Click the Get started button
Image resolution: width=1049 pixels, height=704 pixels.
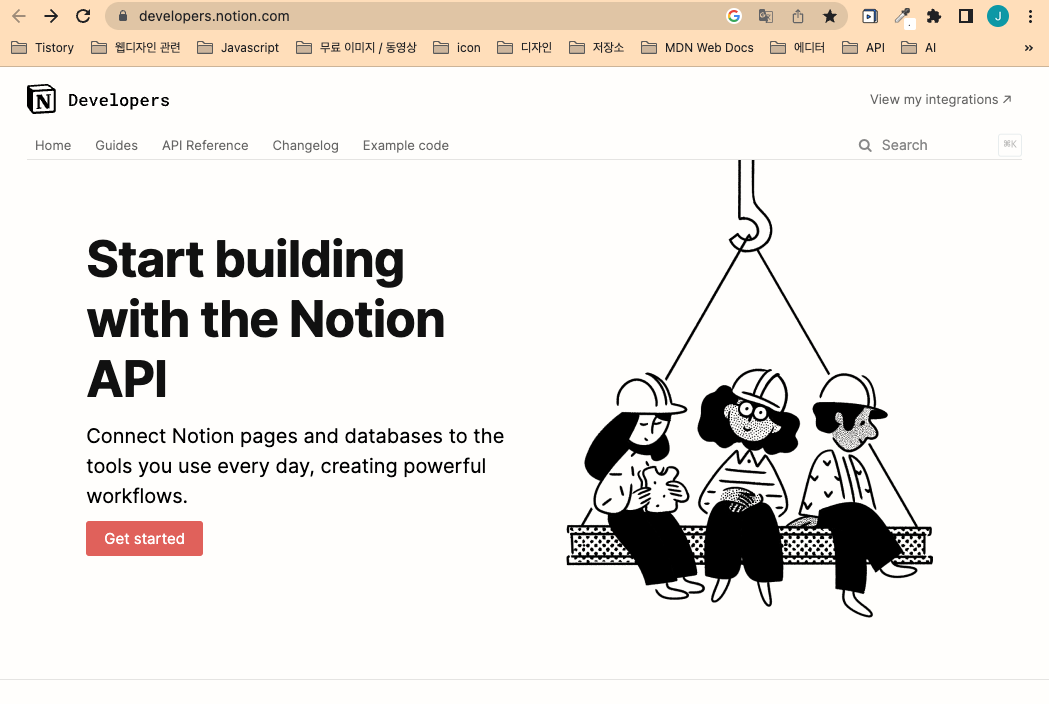tap(145, 539)
